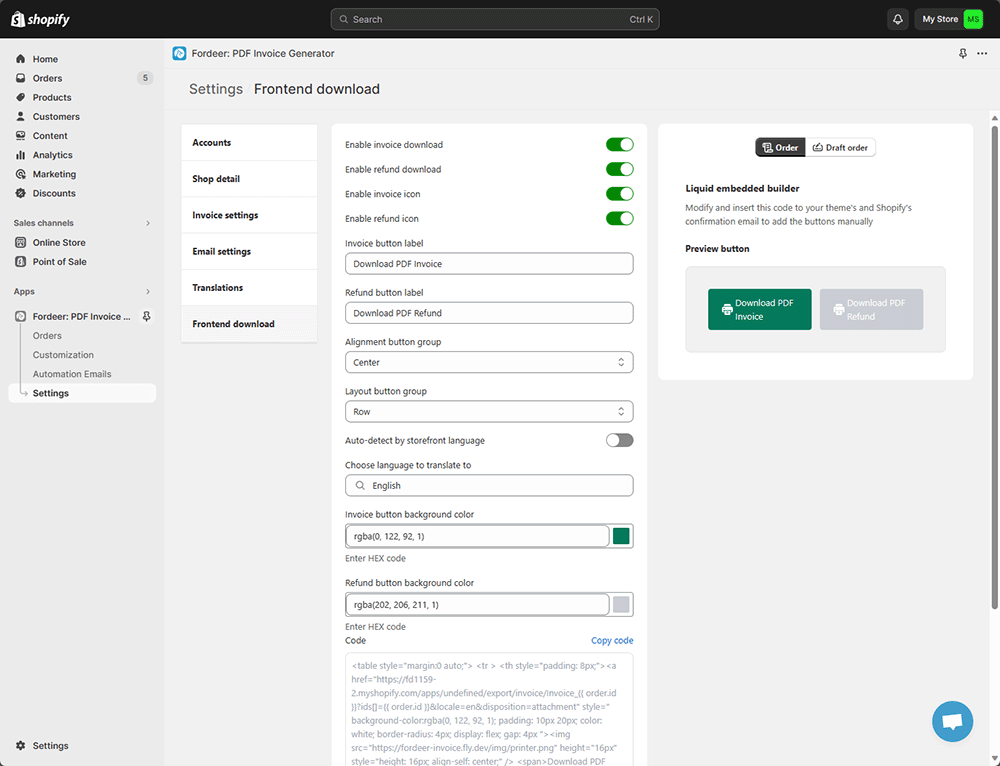Expand Apps section chevron
The height and width of the screenshot is (766, 1000).
(148, 291)
